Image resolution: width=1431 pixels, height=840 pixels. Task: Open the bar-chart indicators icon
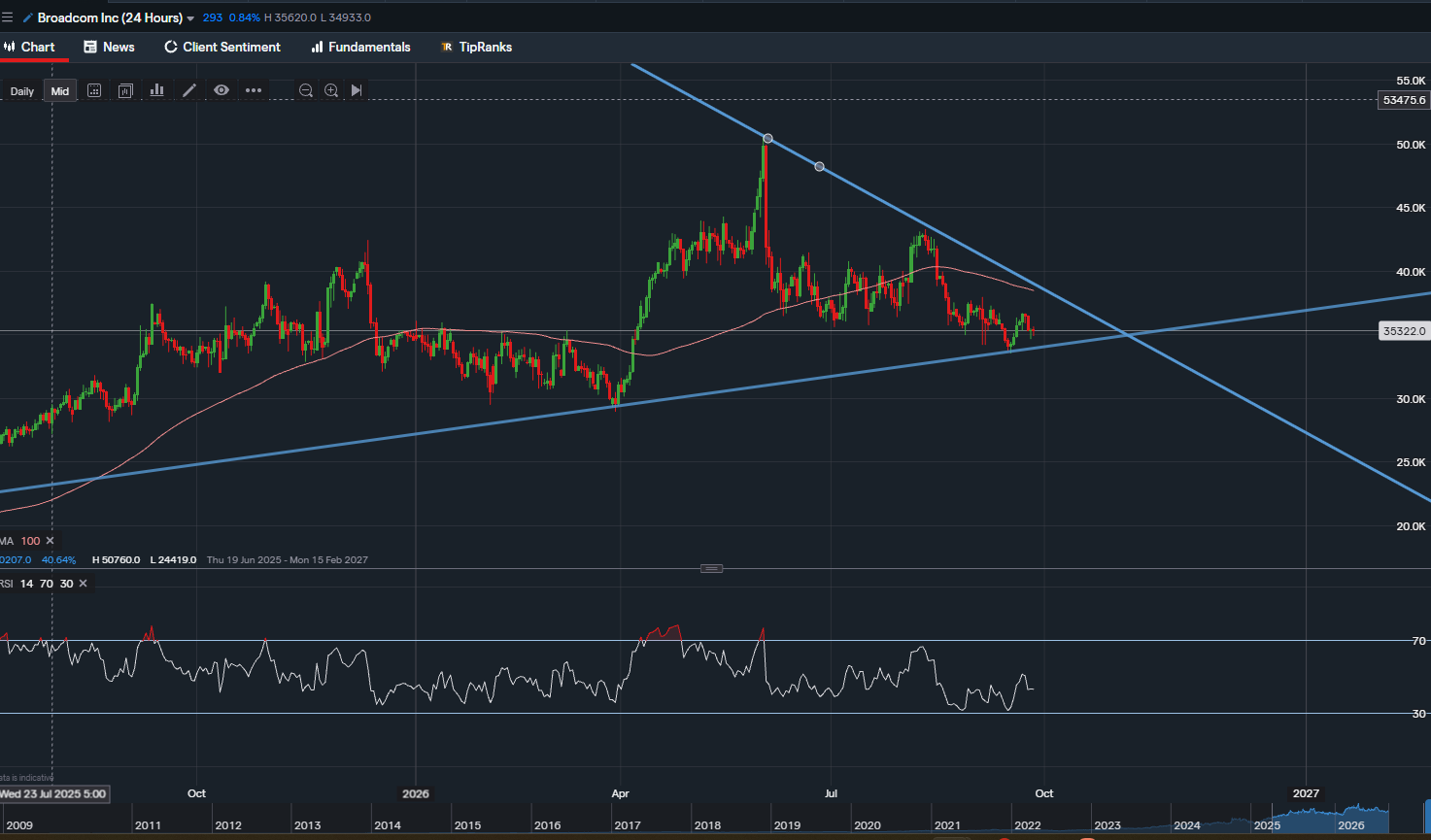pyautogui.click(x=156, y=90)
